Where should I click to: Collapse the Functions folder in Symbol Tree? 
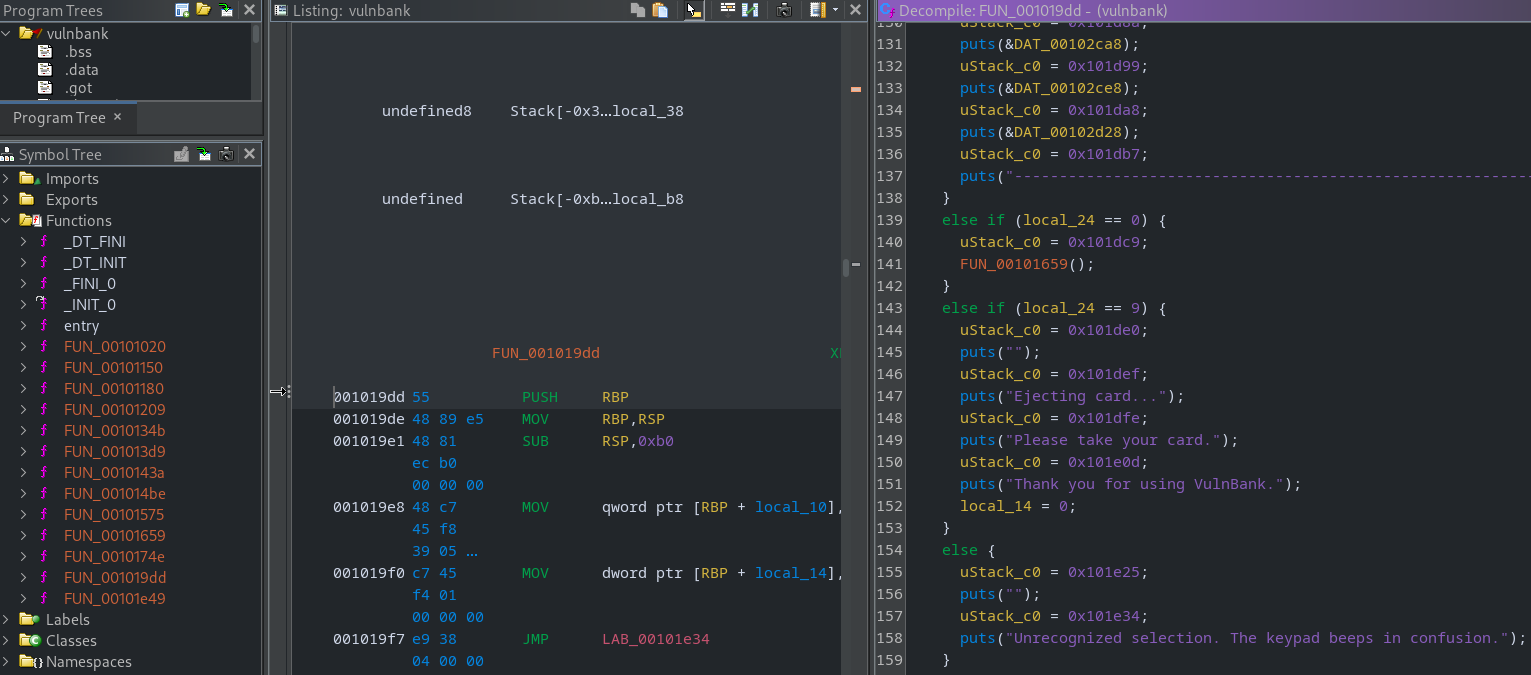point(8,220)
